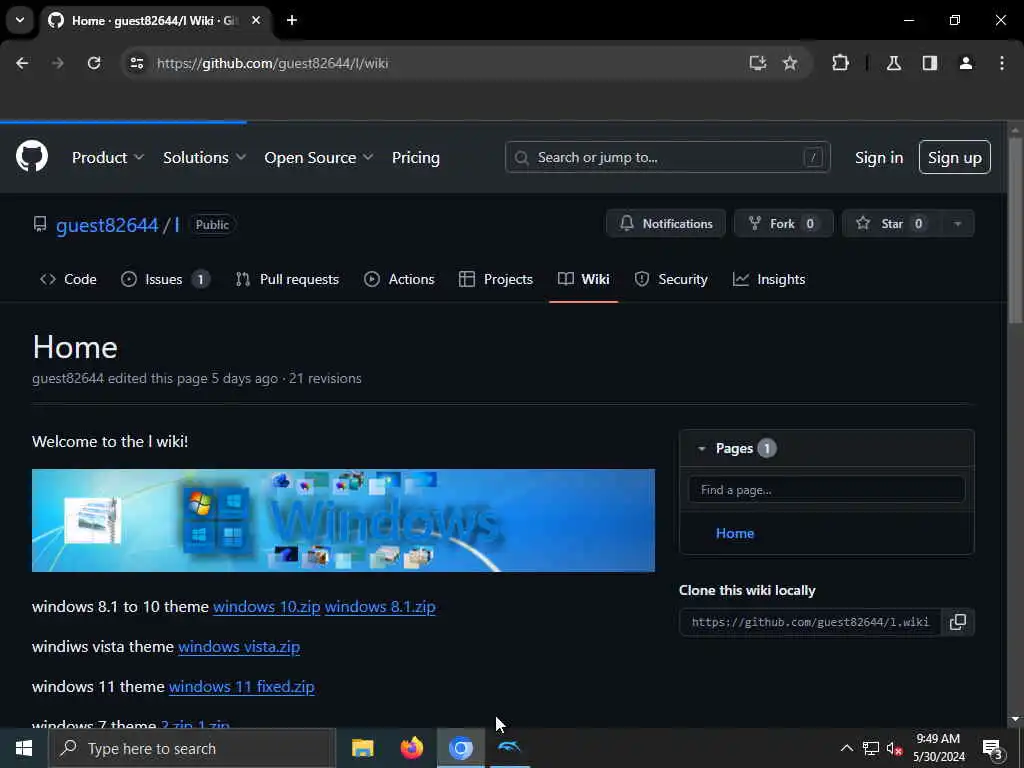
Task: Open the blue dolphin app in taskbar
Action: 509,748
